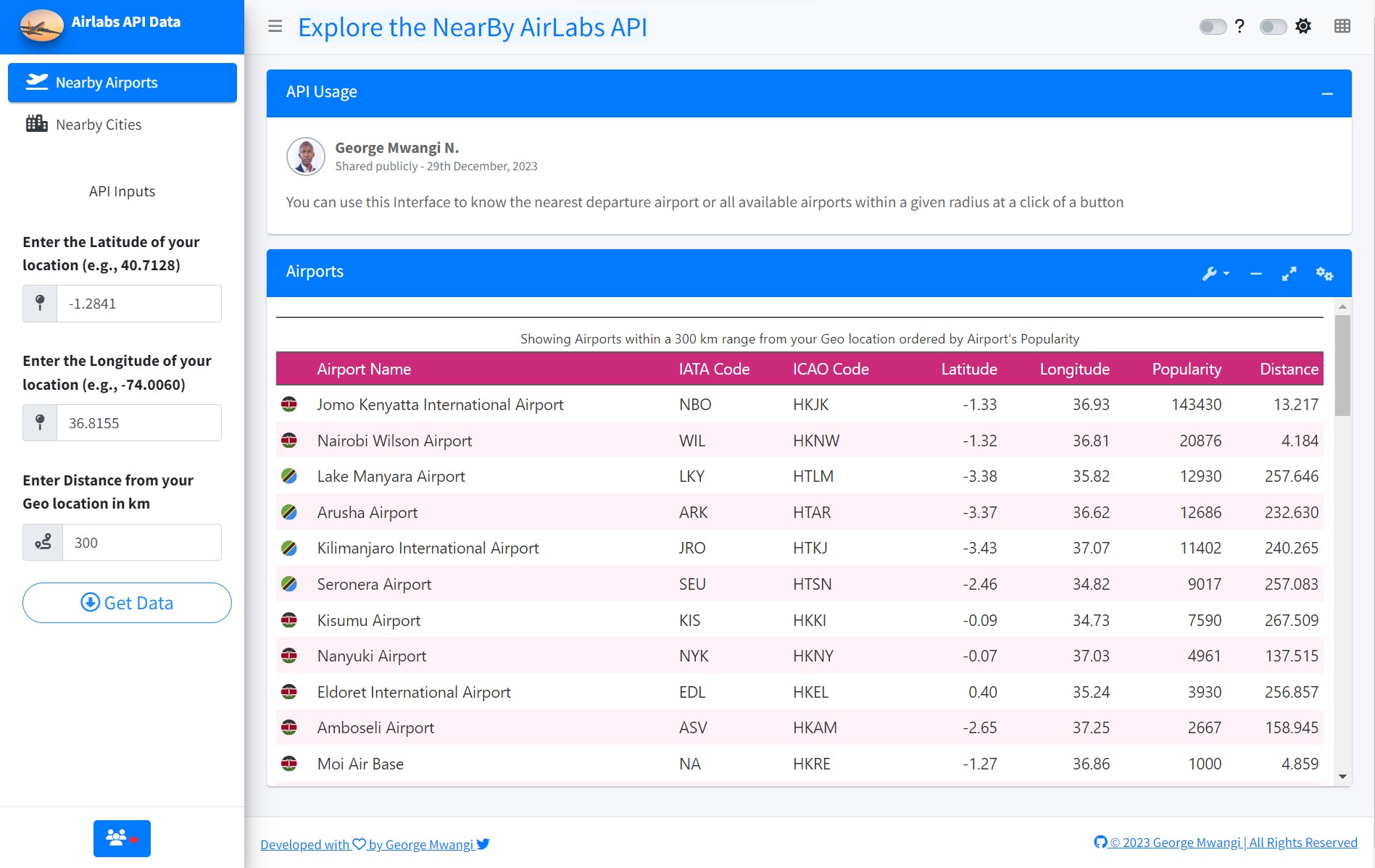
Task: Collapse the API Usage panel
Action: coord(1327,93)
